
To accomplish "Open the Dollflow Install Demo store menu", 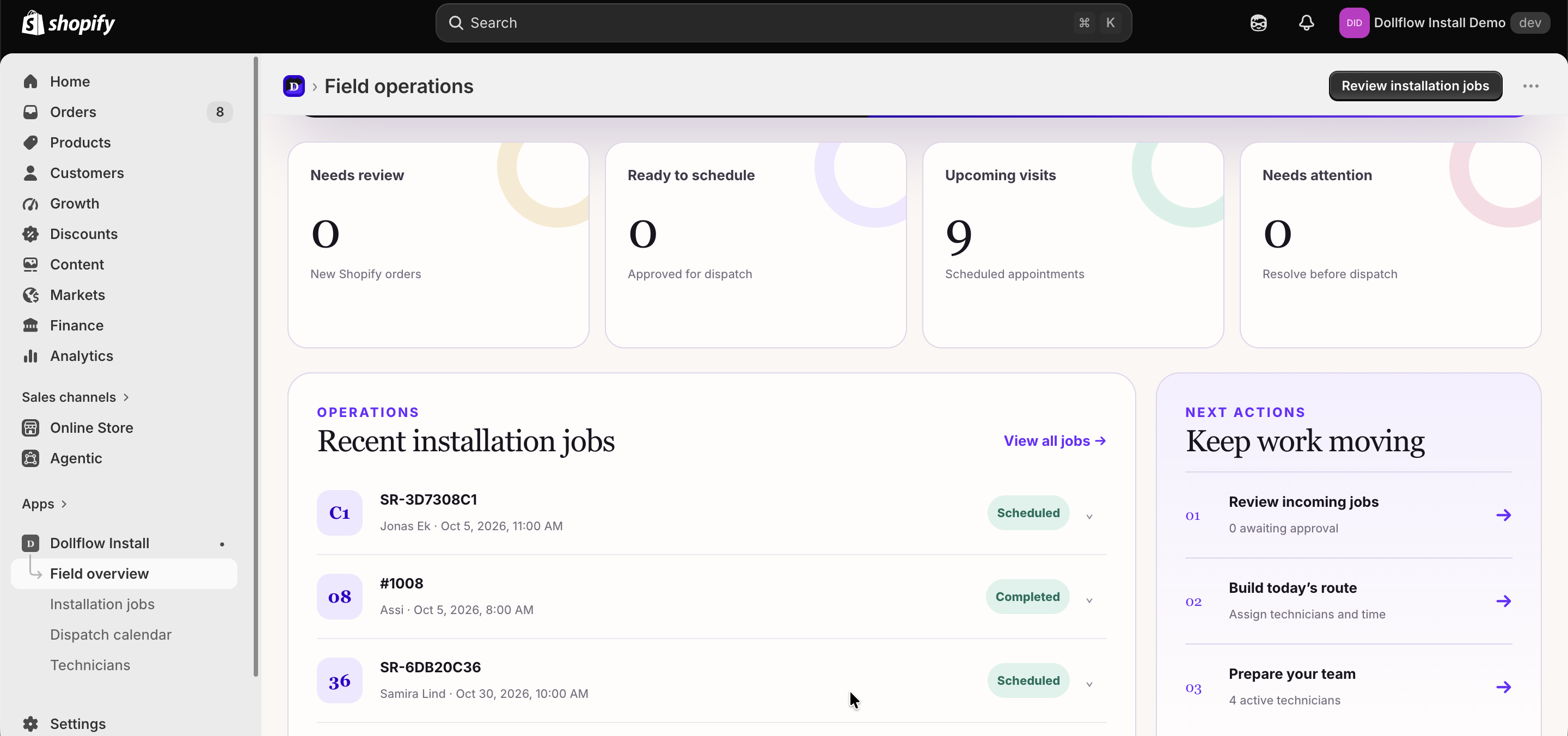I will tap(1444, 23).
